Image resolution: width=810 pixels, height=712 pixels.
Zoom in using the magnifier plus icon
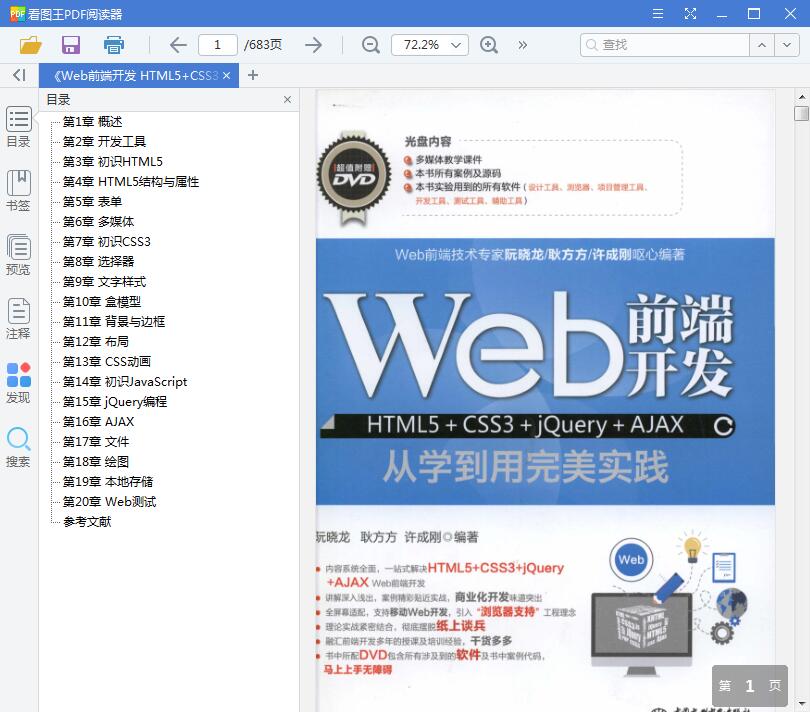click(489, 45)
